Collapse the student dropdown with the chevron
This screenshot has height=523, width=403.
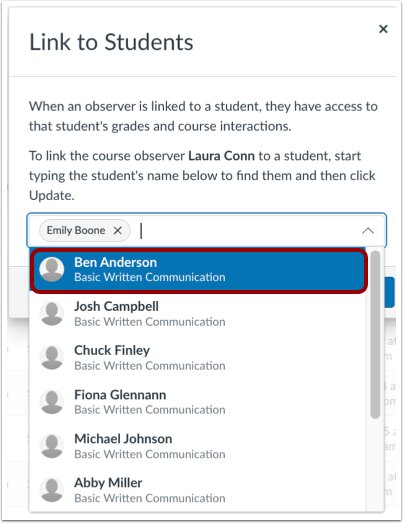pyautogui.click(x=368, y=230)
